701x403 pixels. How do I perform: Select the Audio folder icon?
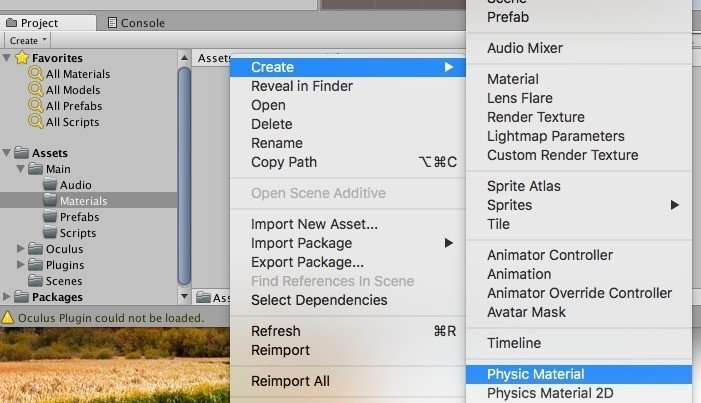(x=50, y=184)
